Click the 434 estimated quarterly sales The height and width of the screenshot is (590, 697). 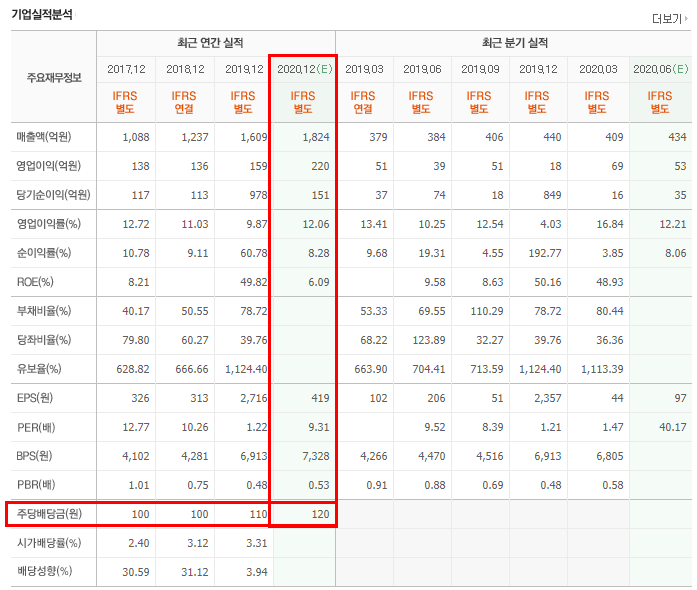pyautogui.click(x=677, y=137)
